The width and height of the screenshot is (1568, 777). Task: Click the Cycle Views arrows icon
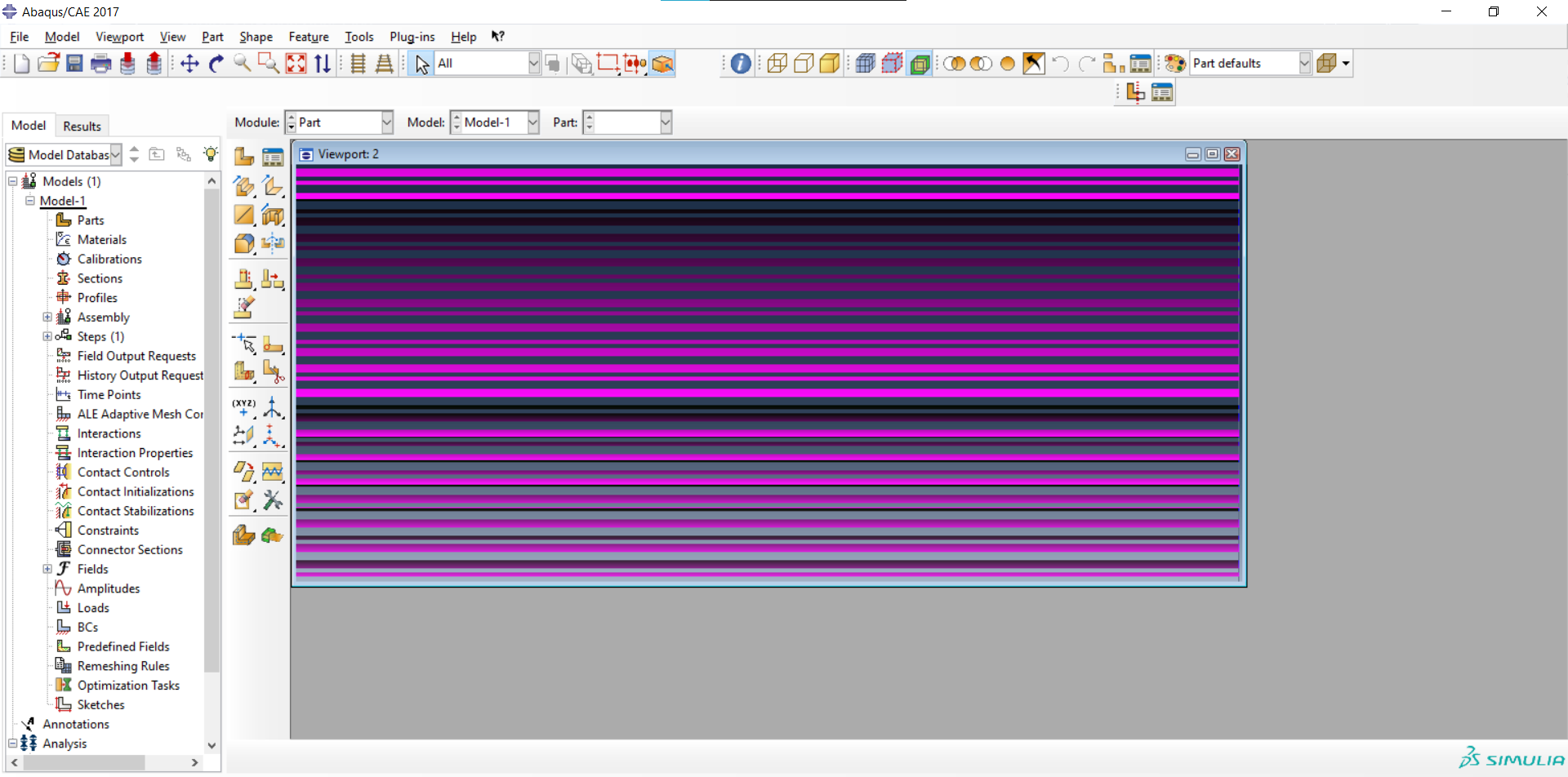coord(323,64)
